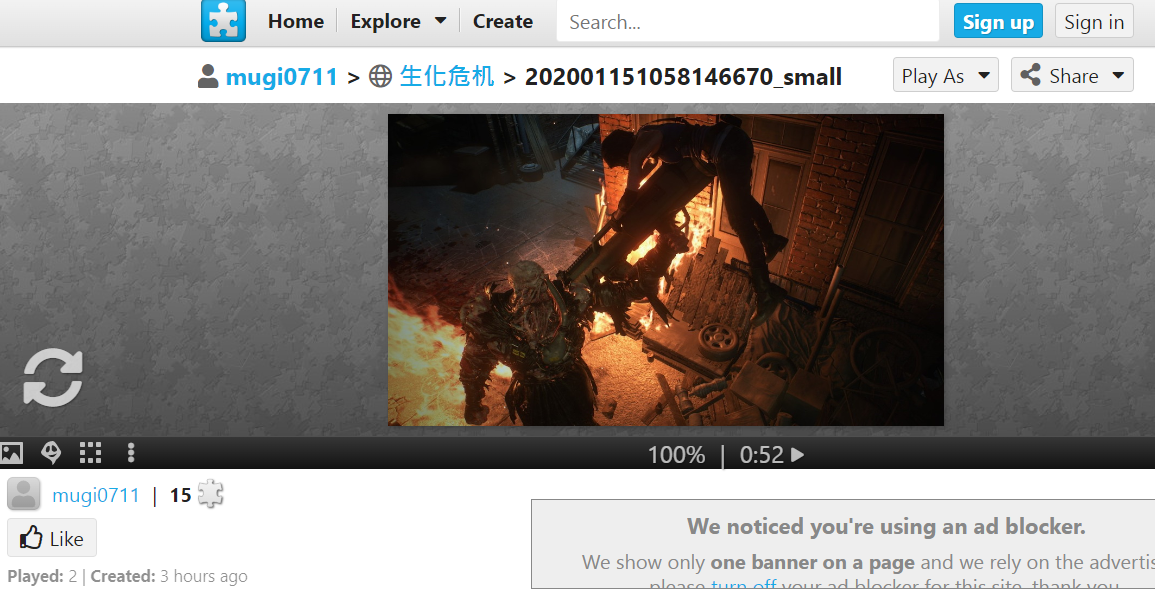Click the Sign up button
This screenshot has height=599, width=1155.
pyautogui.click(x=998, y=22)
